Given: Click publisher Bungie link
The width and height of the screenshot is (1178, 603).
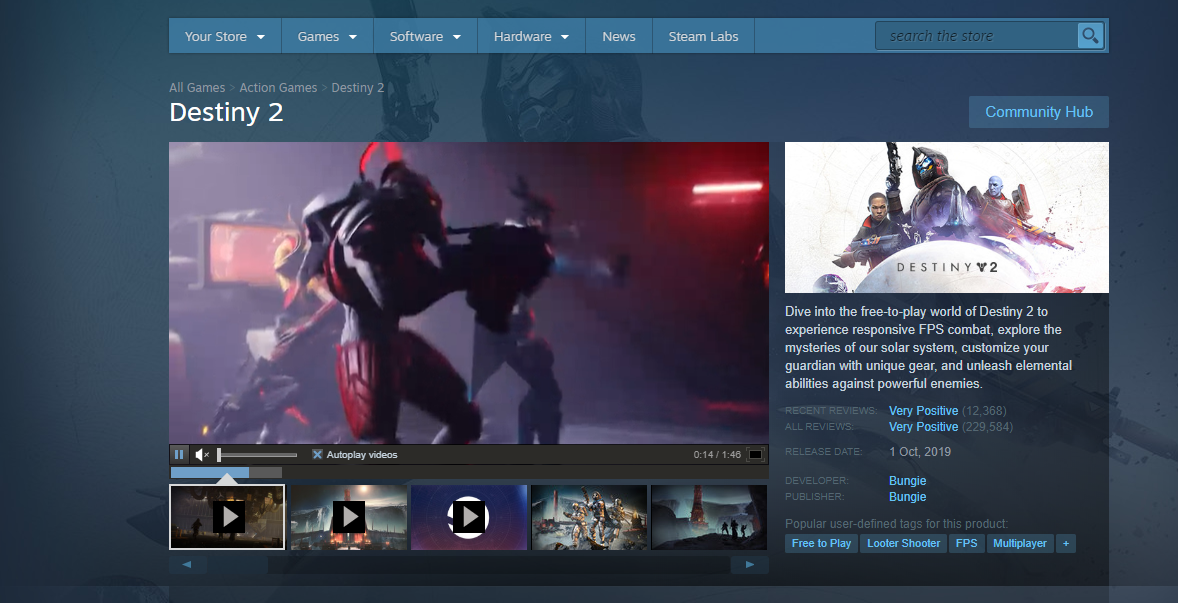Looking at the screenshot, I should coord(908,496).
